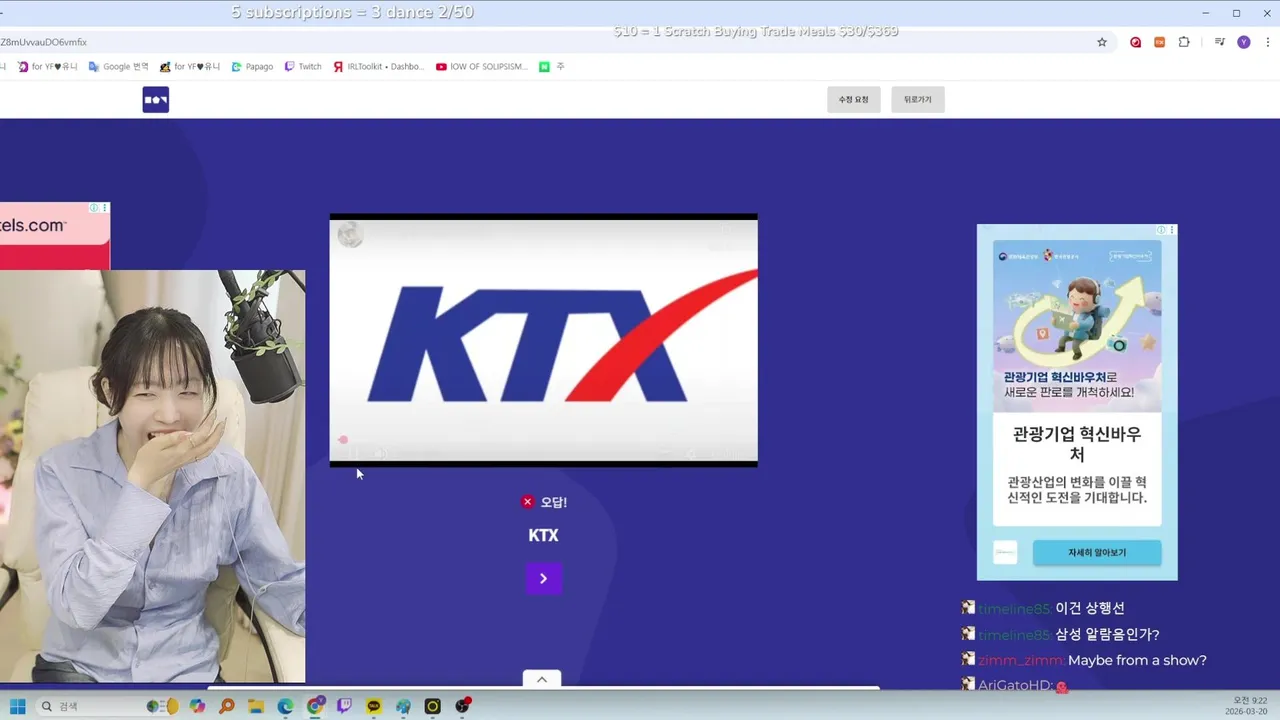
Task: Open the red circular browser extension
Action: coord(1135,42)
